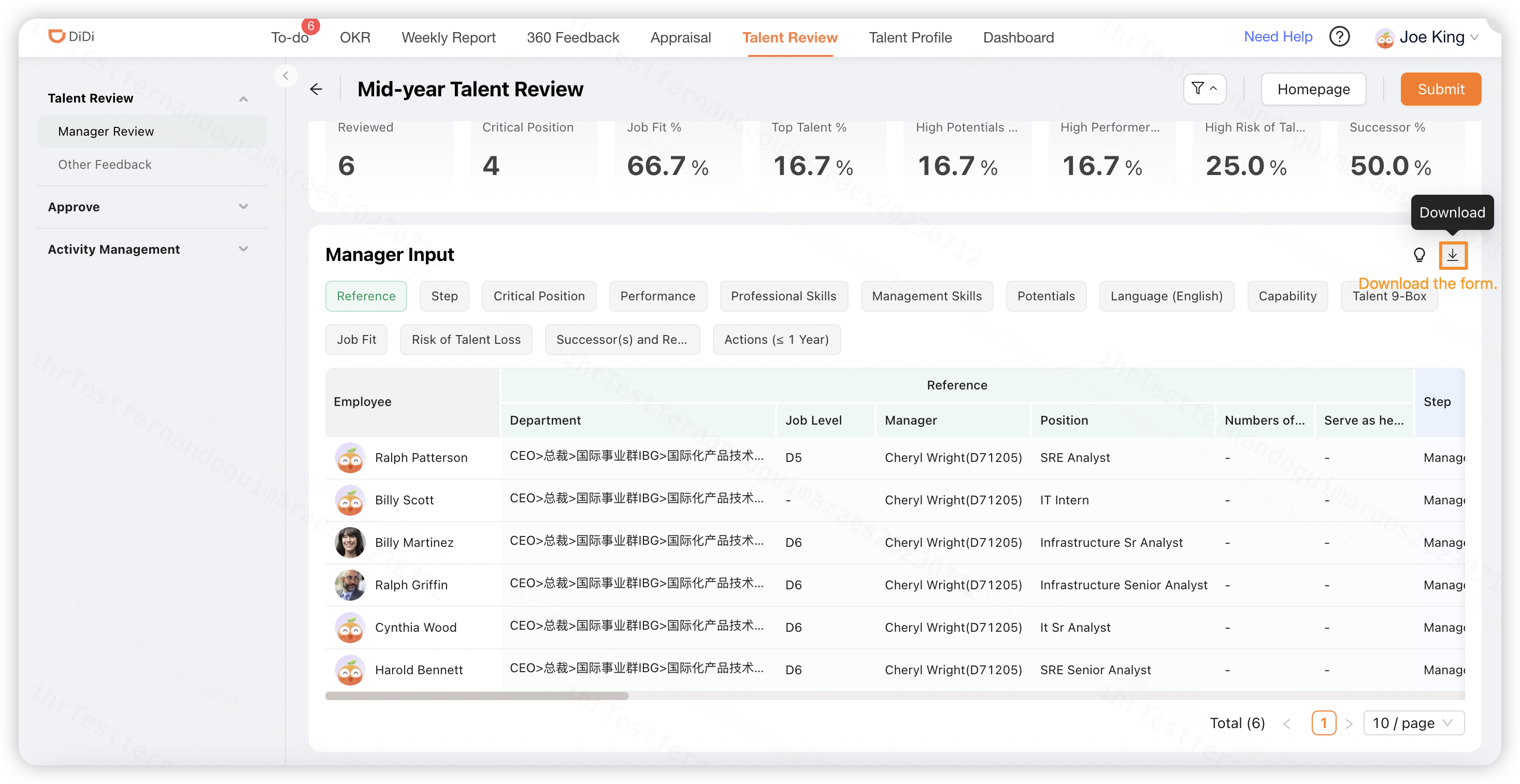The height and width of the screenshot is (784, 1520).
Task: Collapse the sidebar with the chevron handle
Action: 285,76
